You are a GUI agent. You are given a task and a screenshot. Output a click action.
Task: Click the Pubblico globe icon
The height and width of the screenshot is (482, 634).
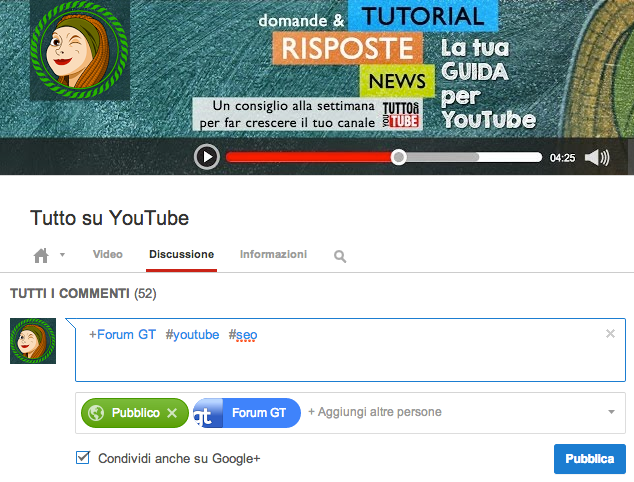(96, 413)
